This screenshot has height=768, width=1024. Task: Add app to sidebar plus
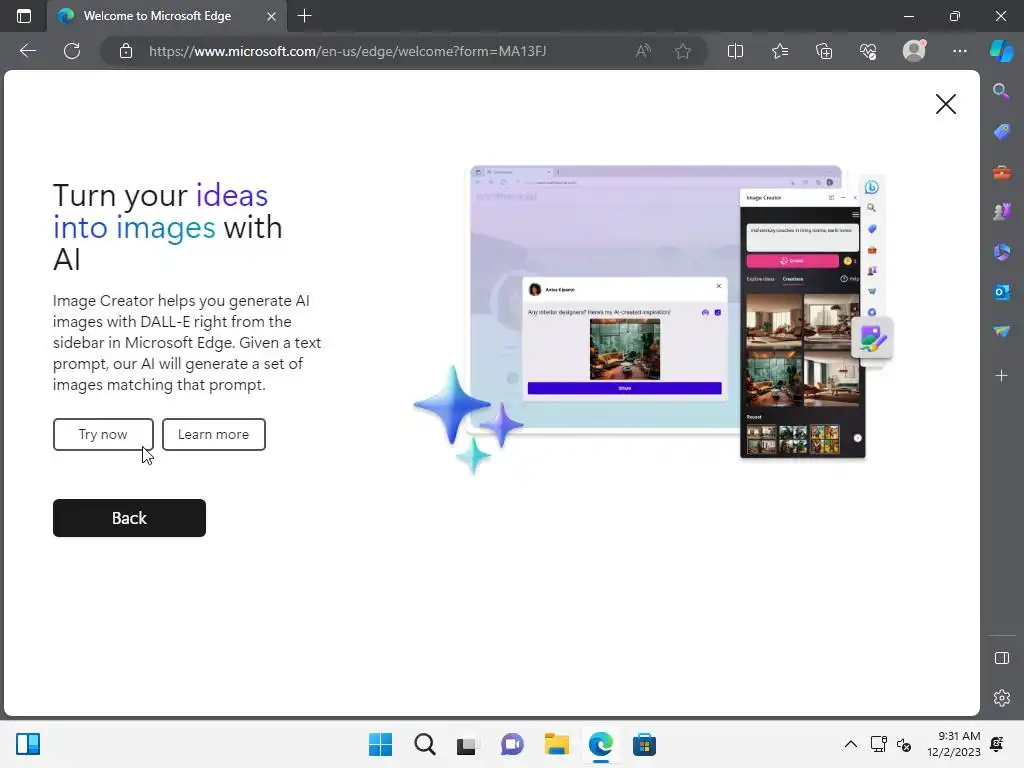pos(1002,376)
